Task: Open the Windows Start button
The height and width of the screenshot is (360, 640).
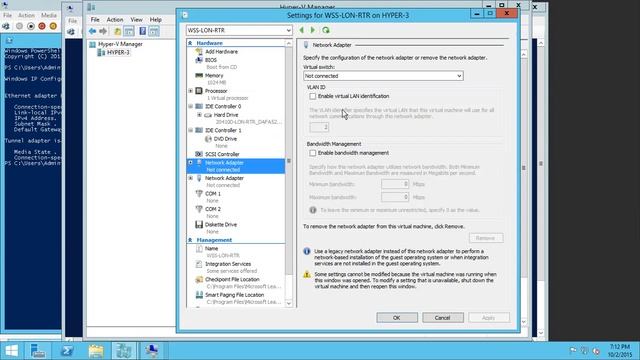Action: (11, 351)
